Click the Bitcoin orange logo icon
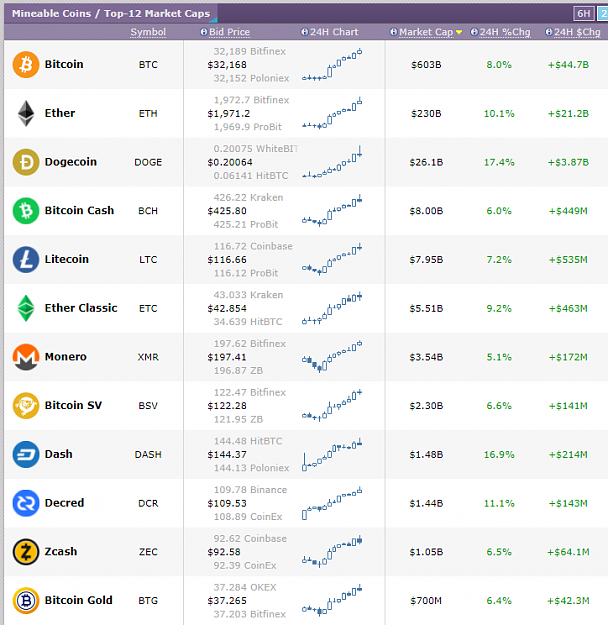The width and height of the screenshot is (608, 625). [26, 64]
